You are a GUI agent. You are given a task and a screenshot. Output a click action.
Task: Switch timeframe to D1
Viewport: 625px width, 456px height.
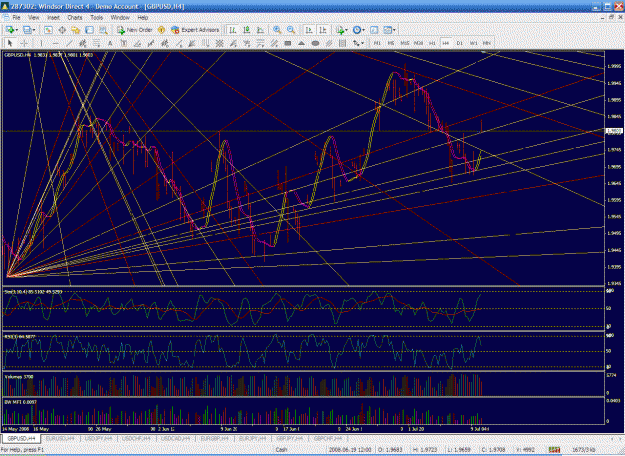pyautogui.click(x=460, y=43)
